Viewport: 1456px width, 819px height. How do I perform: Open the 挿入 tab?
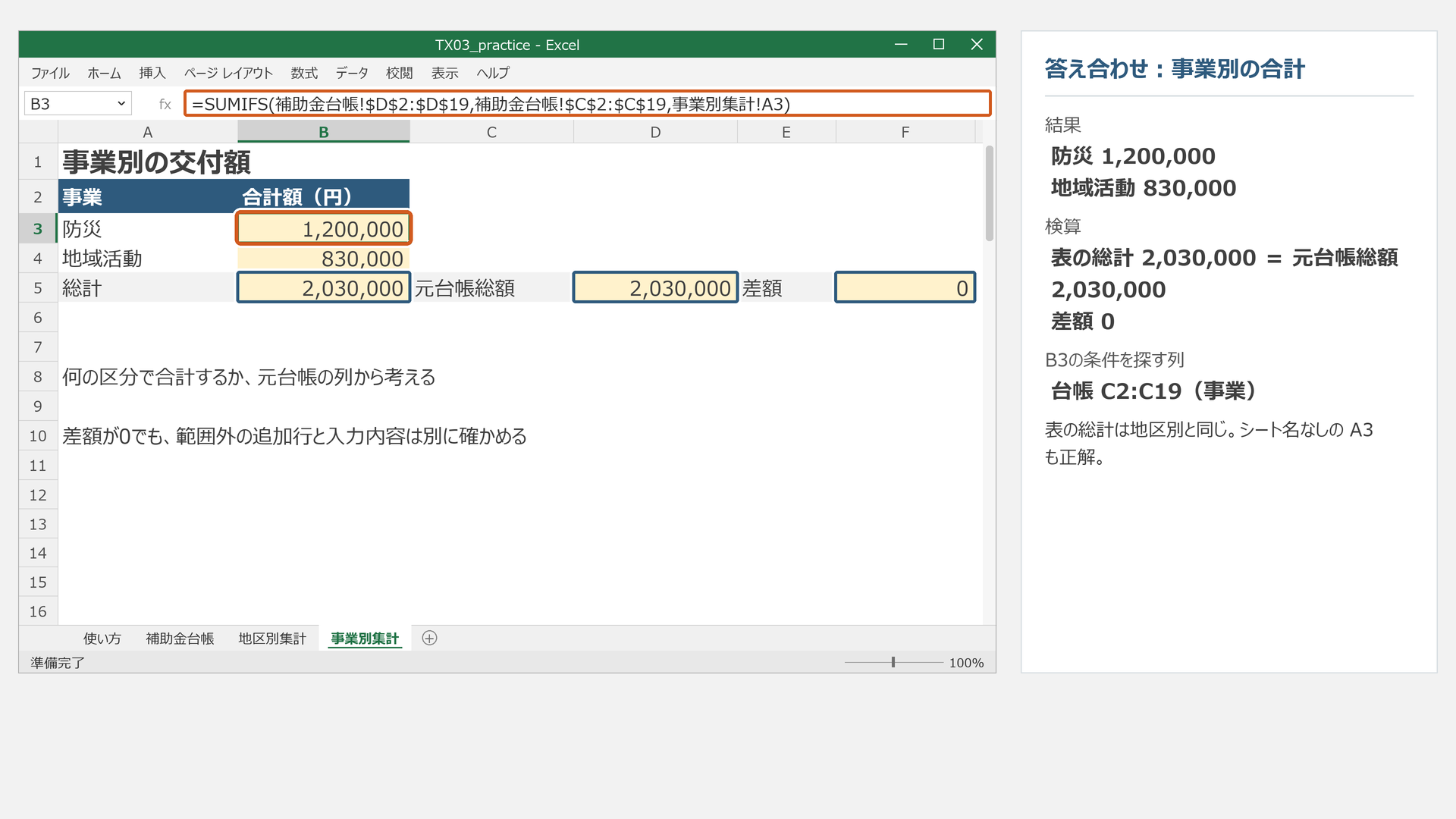[152, 73]
